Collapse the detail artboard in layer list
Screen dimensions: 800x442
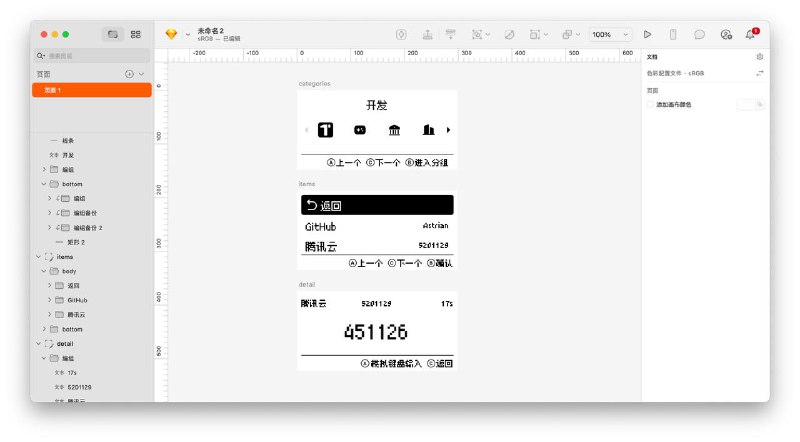pyautogui.click(x=38, y=343)
